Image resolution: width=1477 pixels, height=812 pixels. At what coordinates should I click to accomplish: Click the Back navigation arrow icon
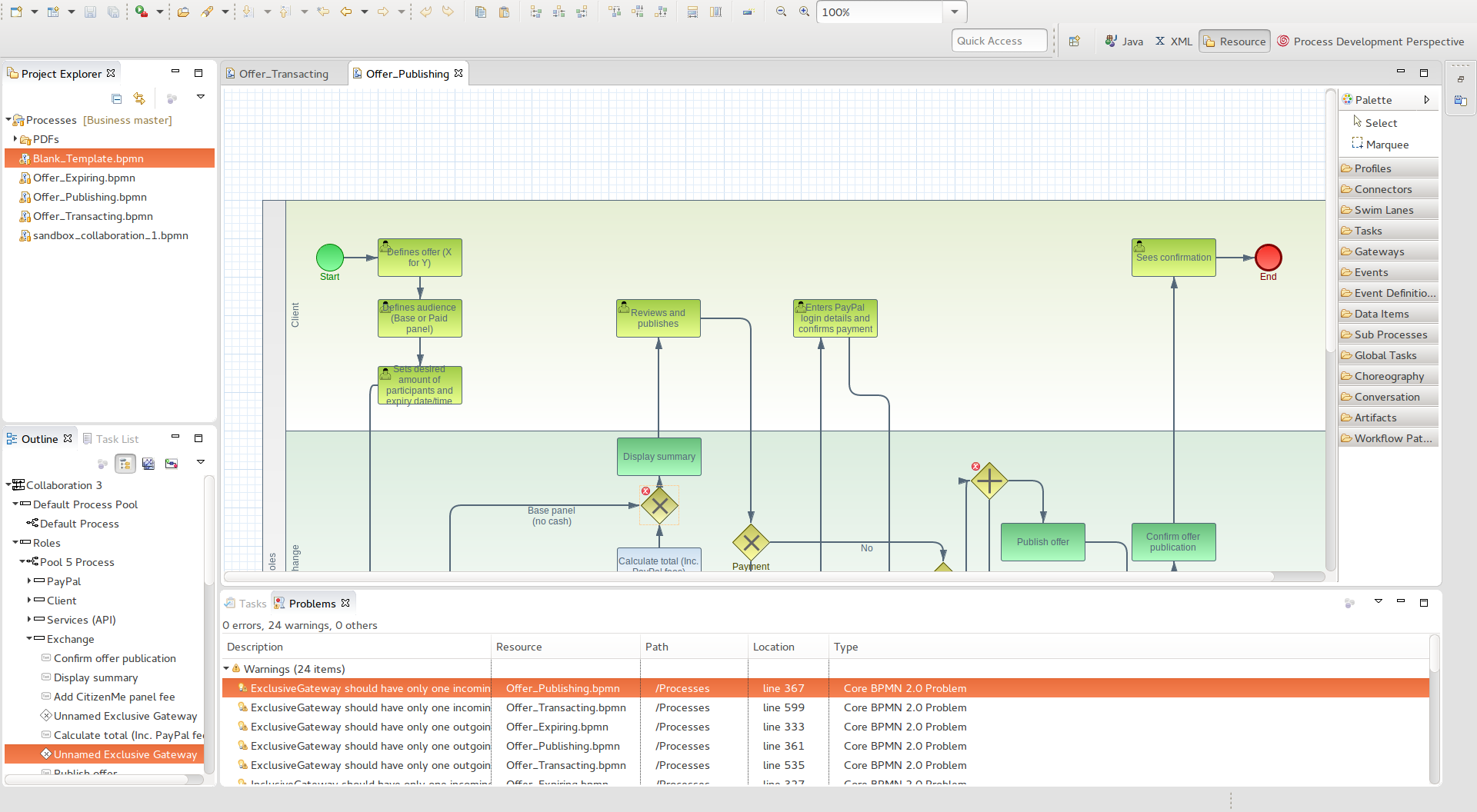[346, 12]
